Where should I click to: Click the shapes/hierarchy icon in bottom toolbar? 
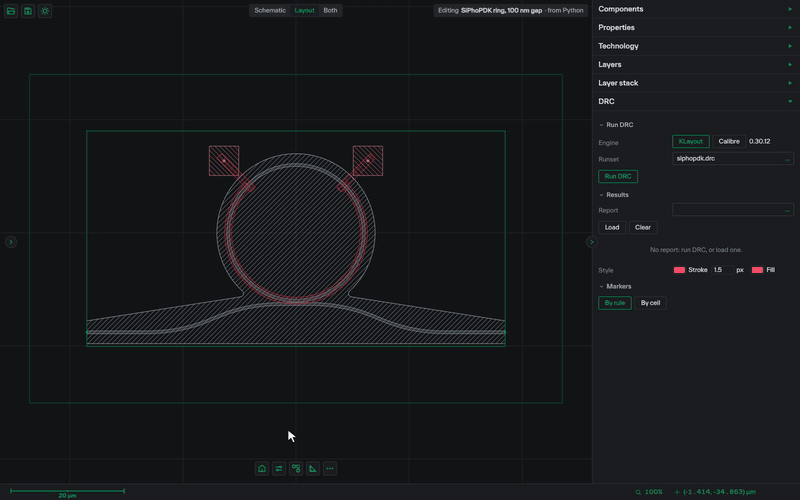point(296,468)
